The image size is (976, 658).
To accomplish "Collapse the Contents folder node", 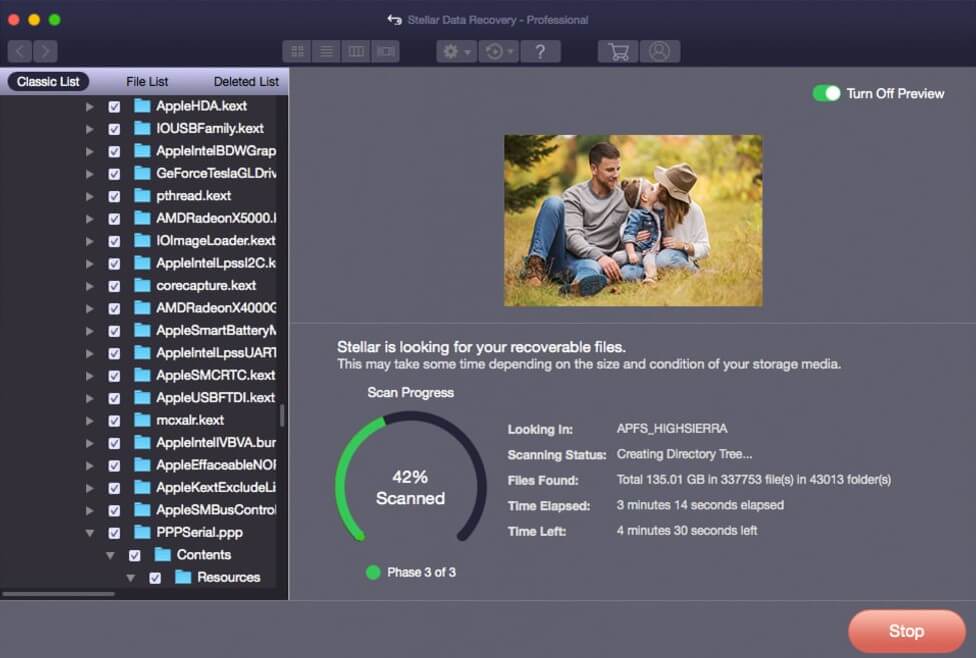I will [x=110, y=555].
